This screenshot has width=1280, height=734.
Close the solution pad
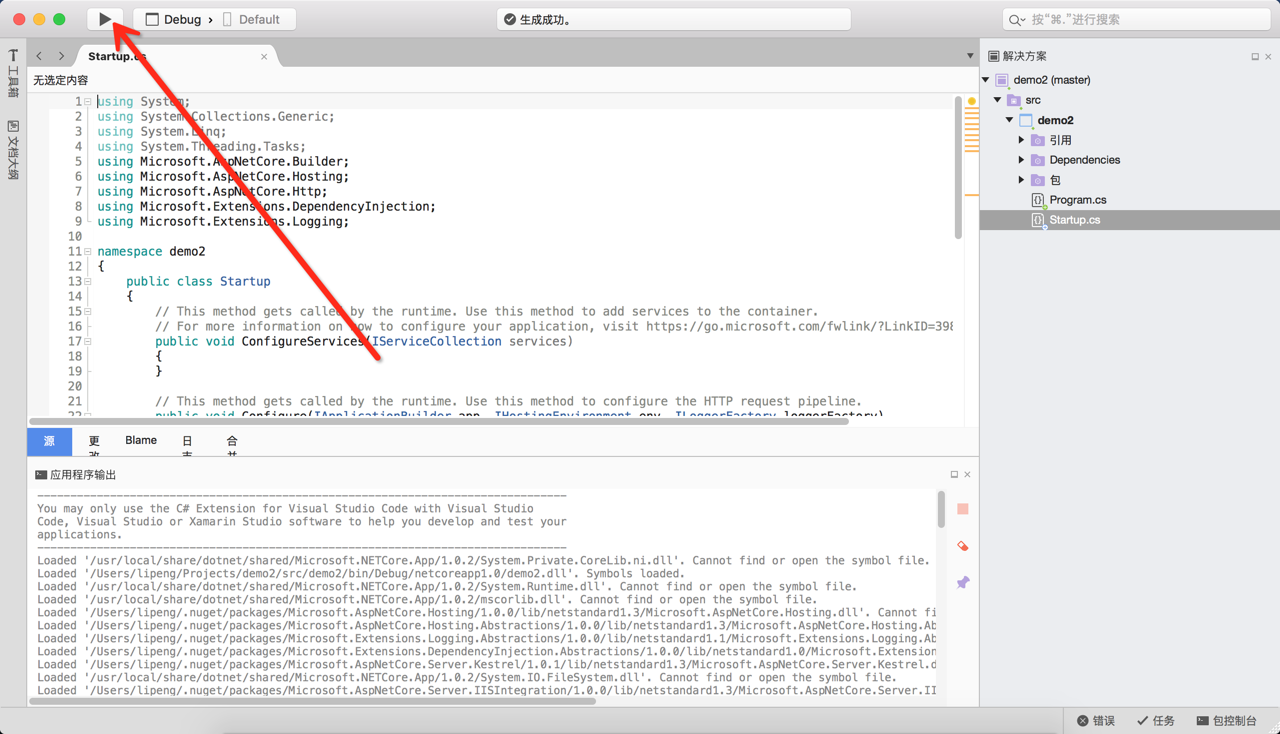(x=1268, y=57)
